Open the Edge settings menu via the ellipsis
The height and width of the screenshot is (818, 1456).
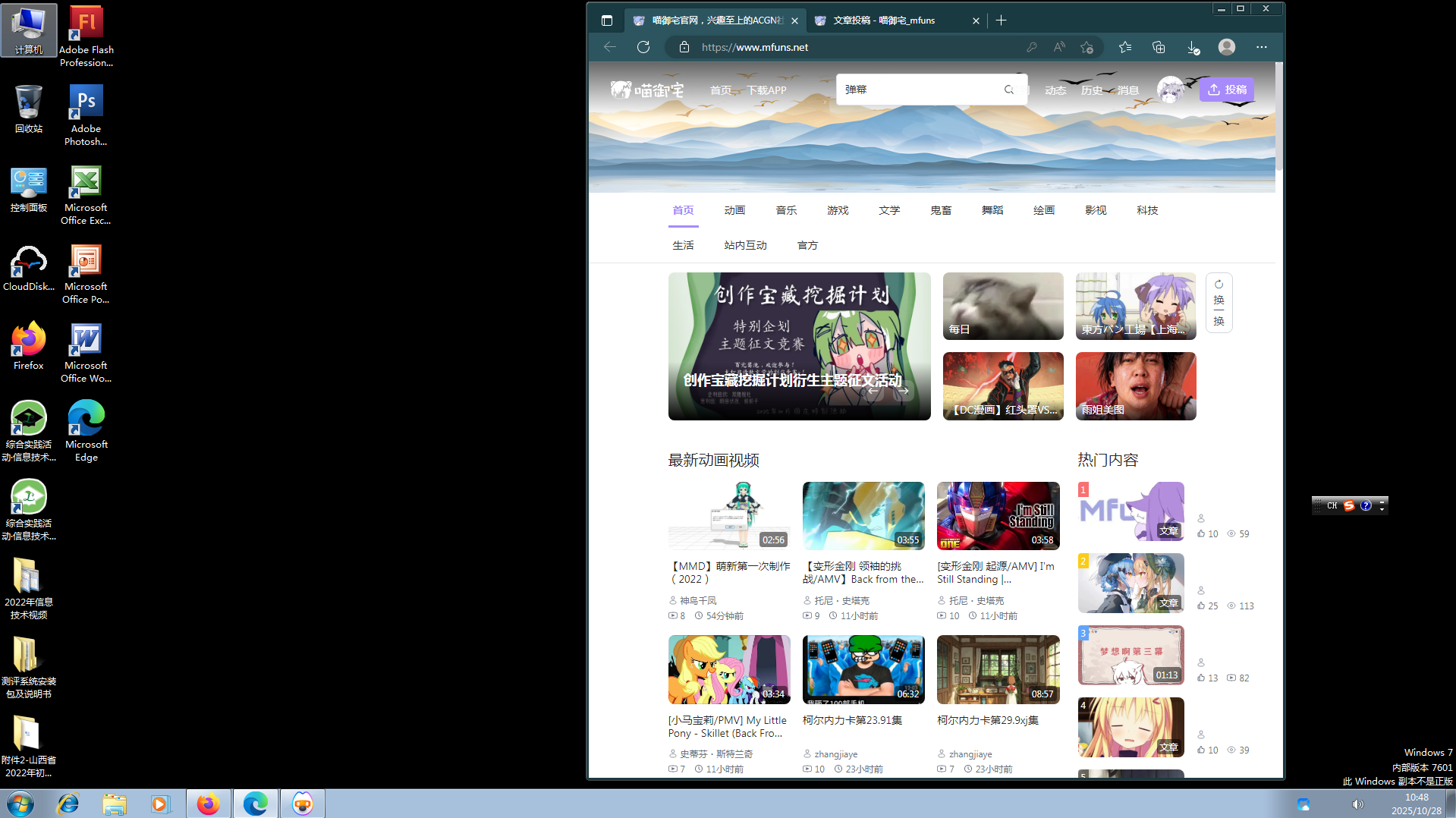pos(1261,46)
